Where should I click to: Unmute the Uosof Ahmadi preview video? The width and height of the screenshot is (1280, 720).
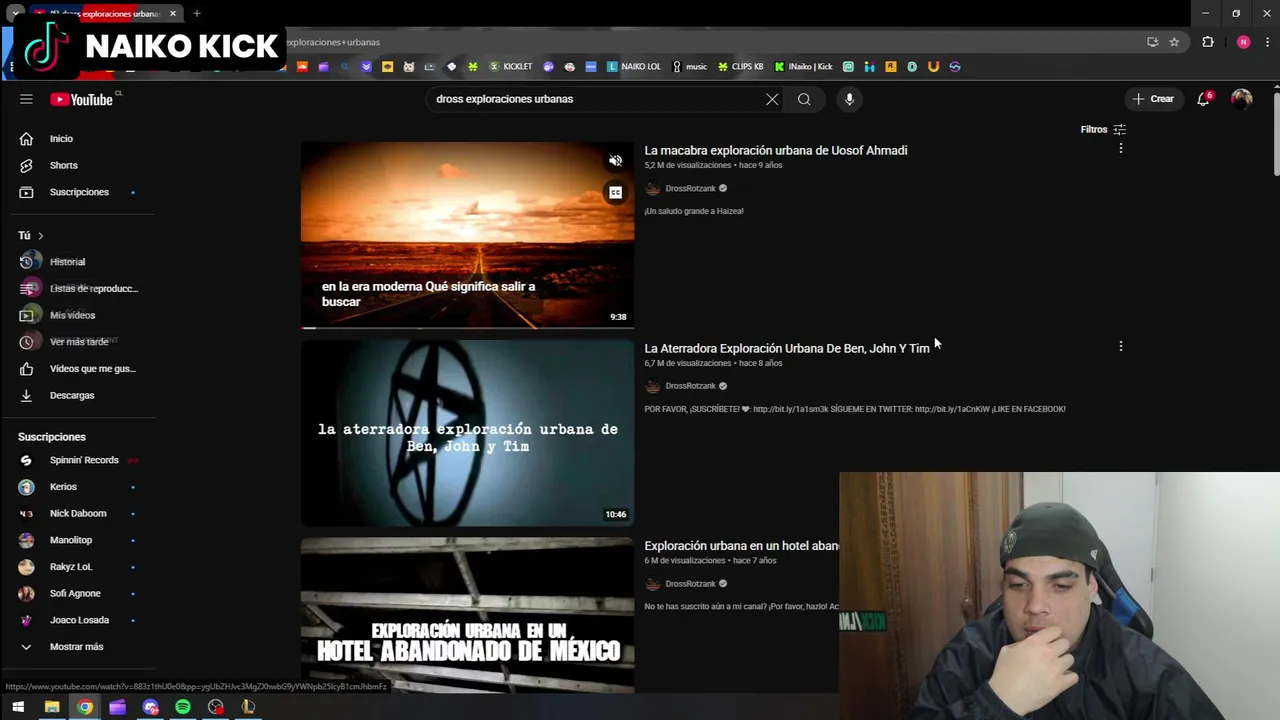pos(616,161)
